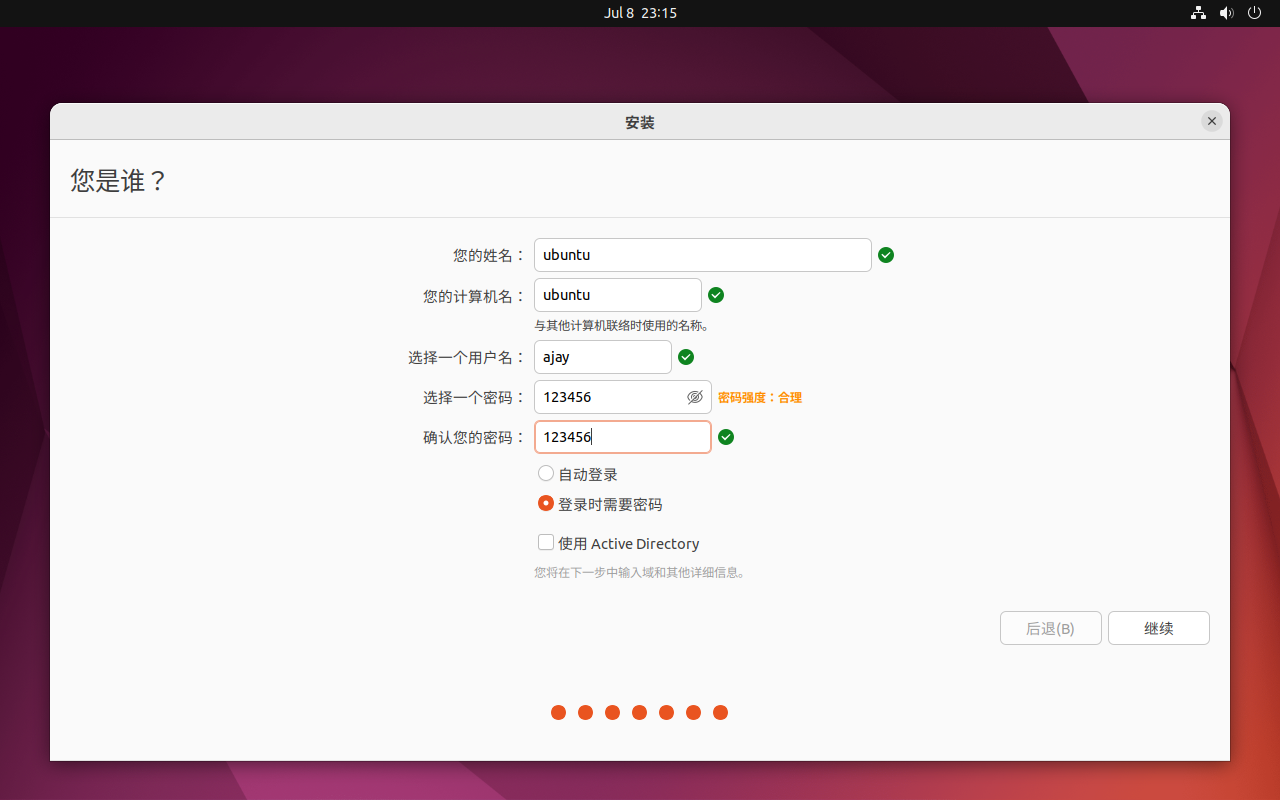
Task: Click the 您的计算机名 input field
Action: tap(617, 295)
